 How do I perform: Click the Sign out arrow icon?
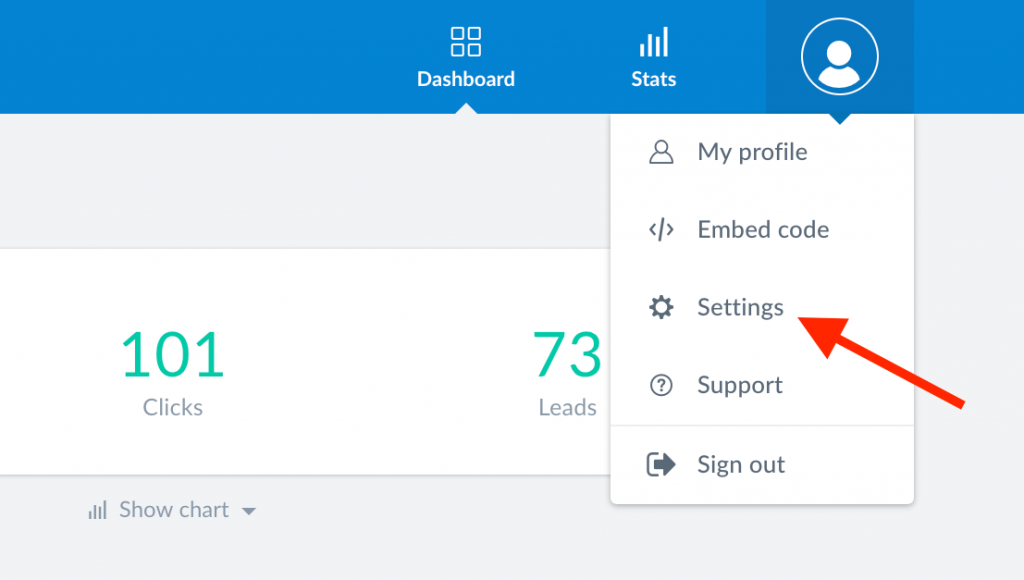(661, 464)
